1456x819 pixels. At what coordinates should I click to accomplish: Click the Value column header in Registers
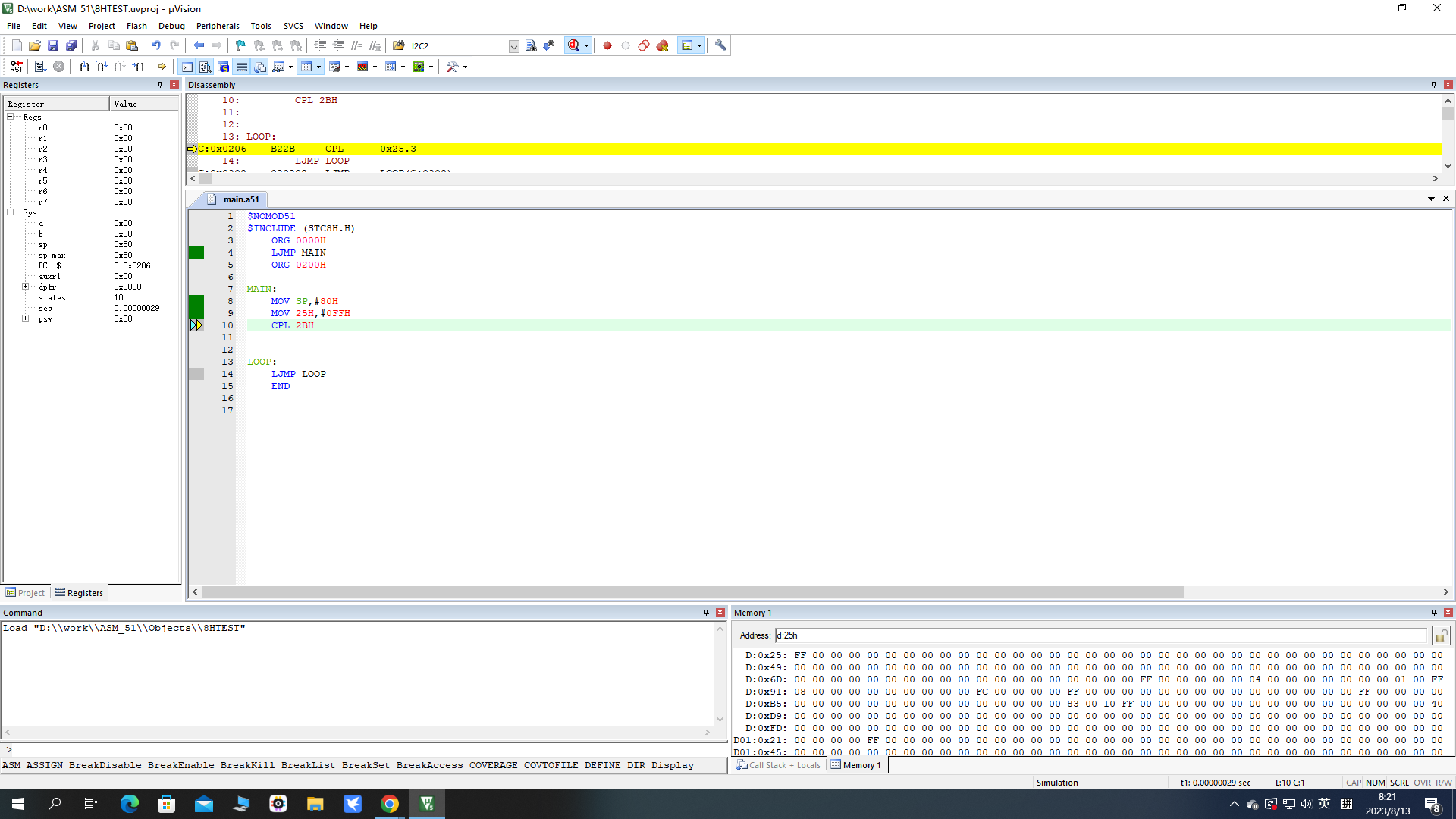144,104
